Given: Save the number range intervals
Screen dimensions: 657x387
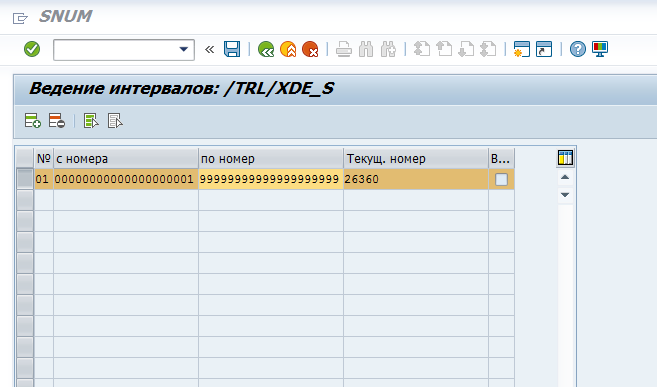Looking at the screenshot, I should point(232,49).
